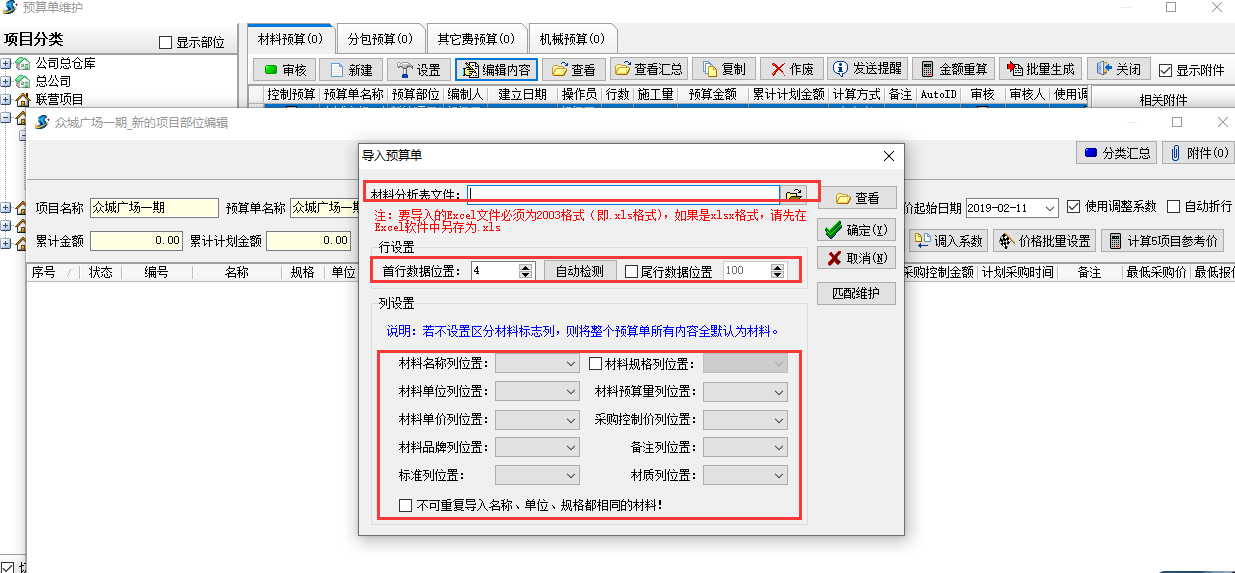The width and height of the screenshot is (1235, 573).
Task: Click the folder browse icon beside file field
Action: pyautogui.click(x=794, y=194)
